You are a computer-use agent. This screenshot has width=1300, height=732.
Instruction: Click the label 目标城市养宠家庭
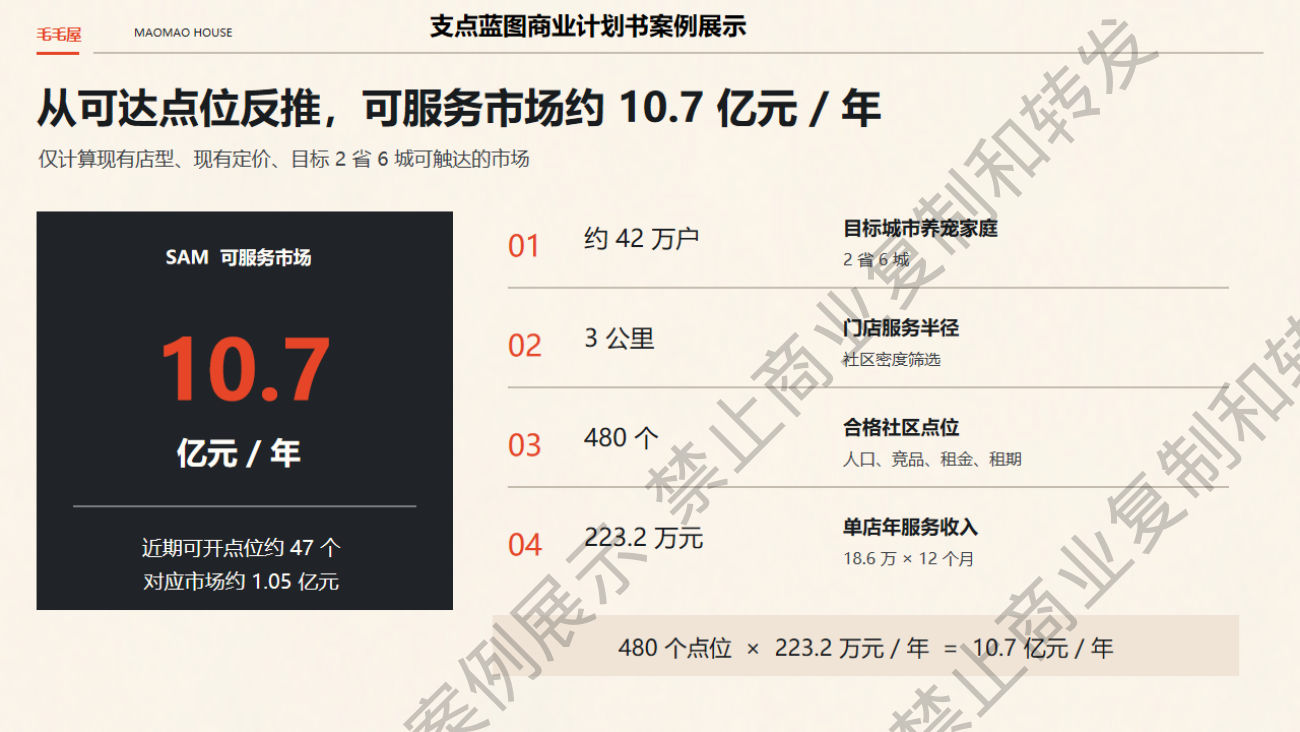point(920,229)
